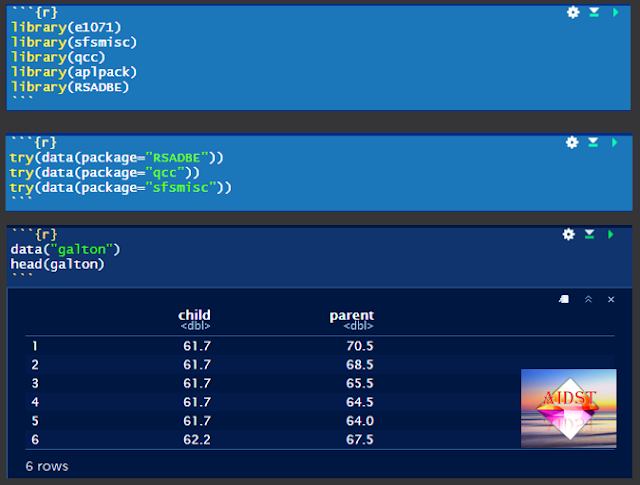This screenshot has width=640, height=485.
Task: Clear the galton chunk output
Action: (x=611, y=299)
